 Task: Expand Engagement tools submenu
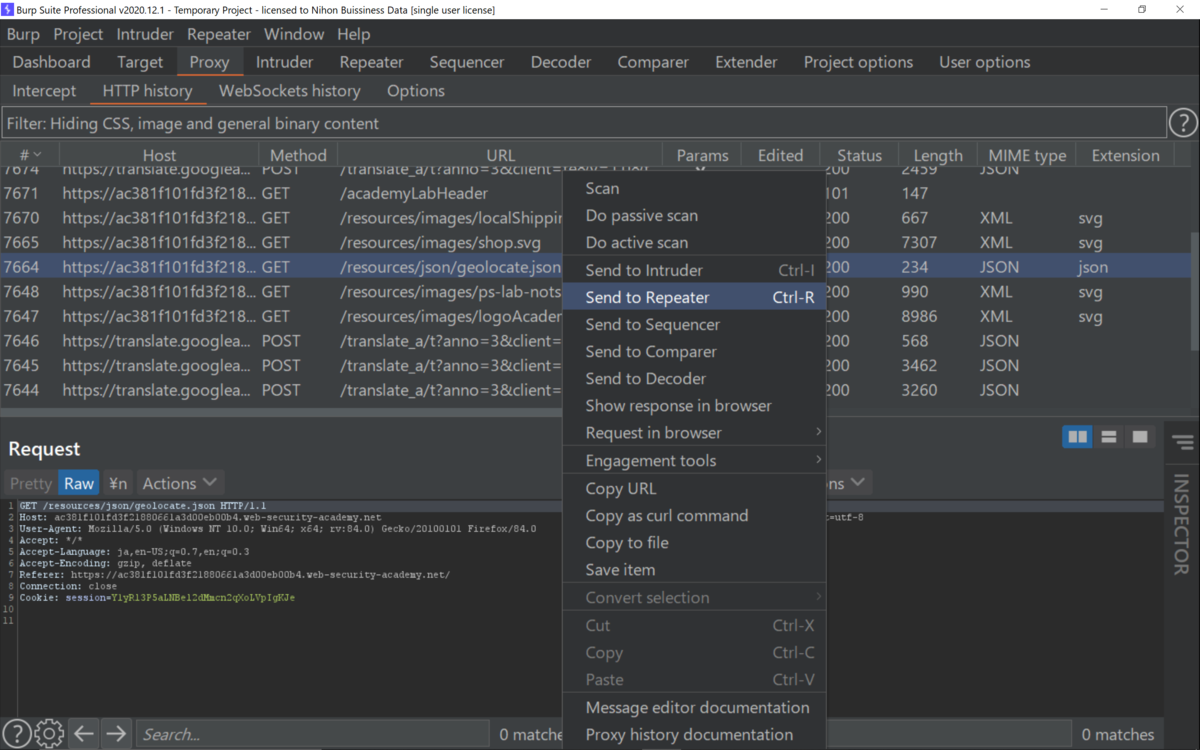[x=695, y=461]
